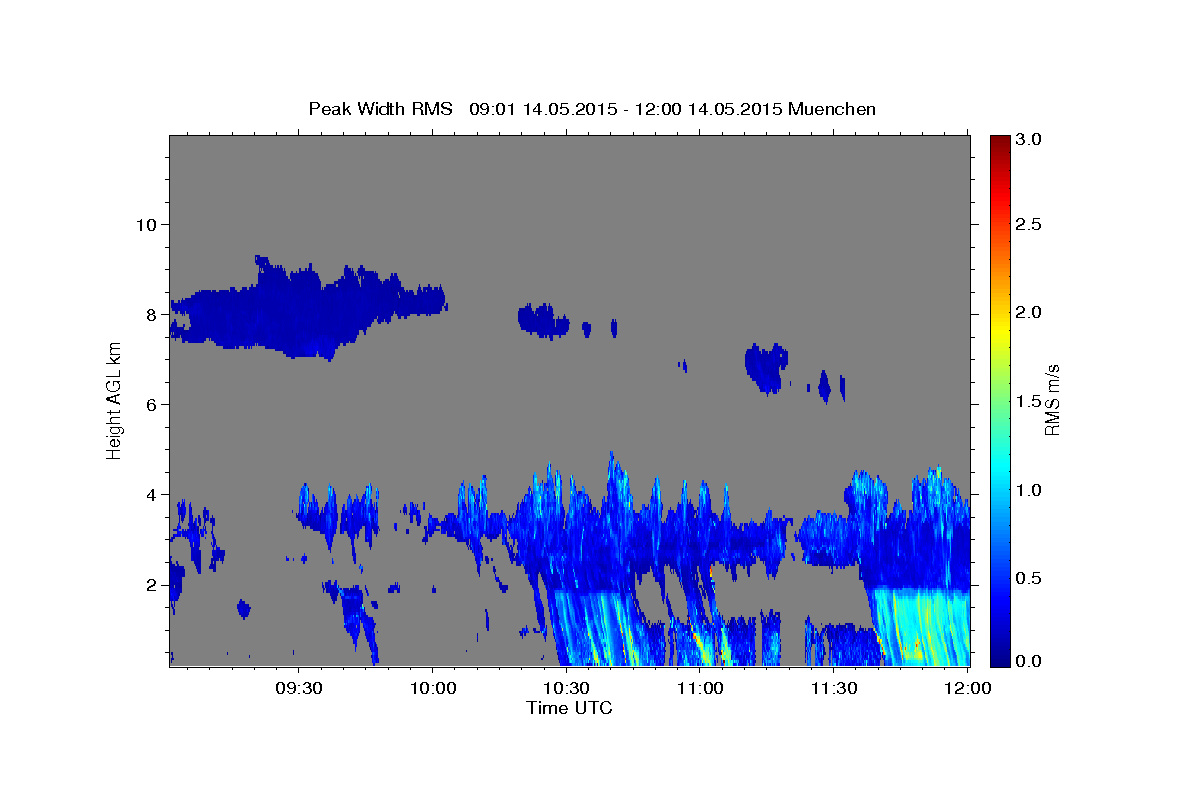
Task: Click the '10:00' time axis label
Action: coord(432,689)
